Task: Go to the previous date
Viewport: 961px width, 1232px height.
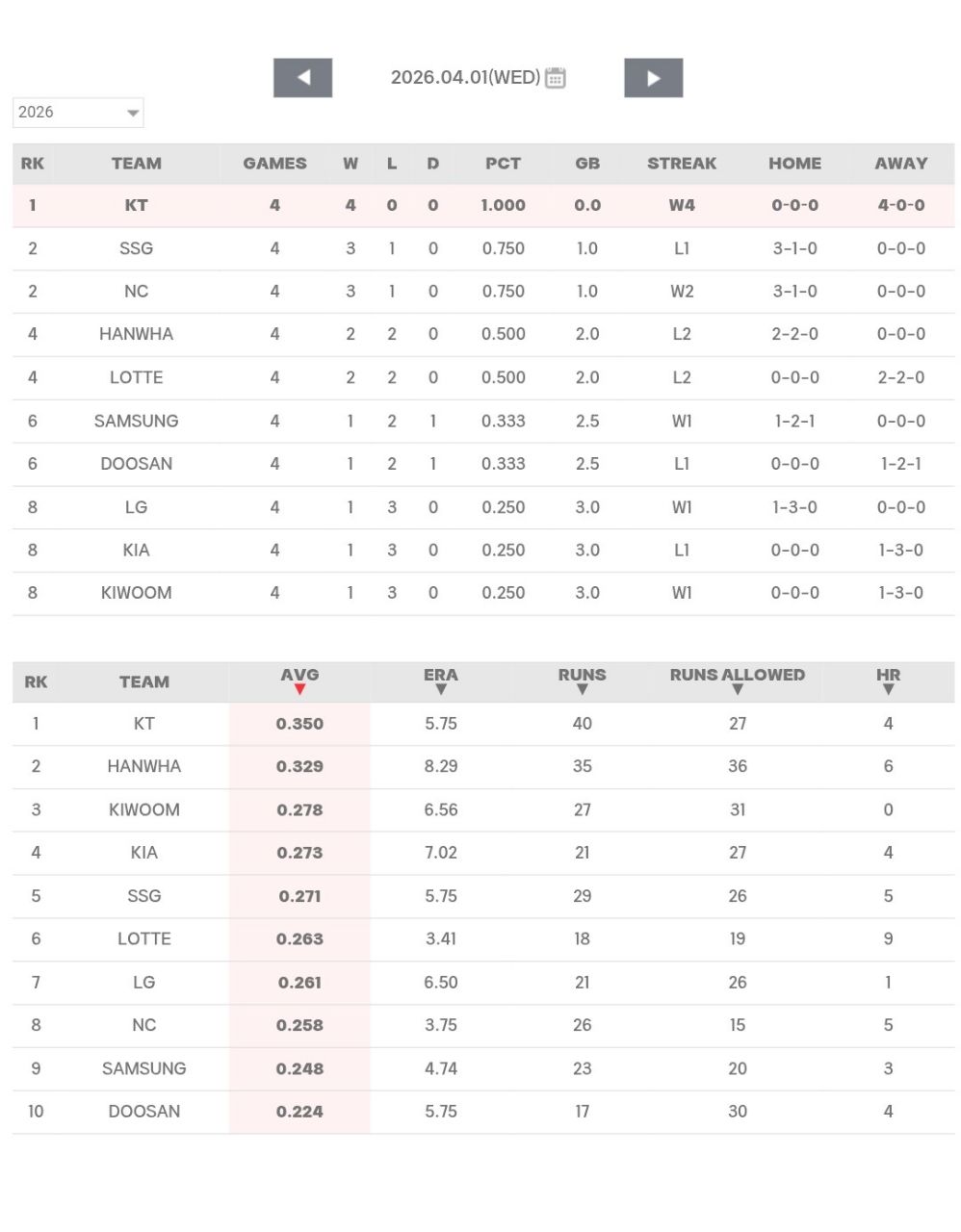Action: click(x=302, y=78)
